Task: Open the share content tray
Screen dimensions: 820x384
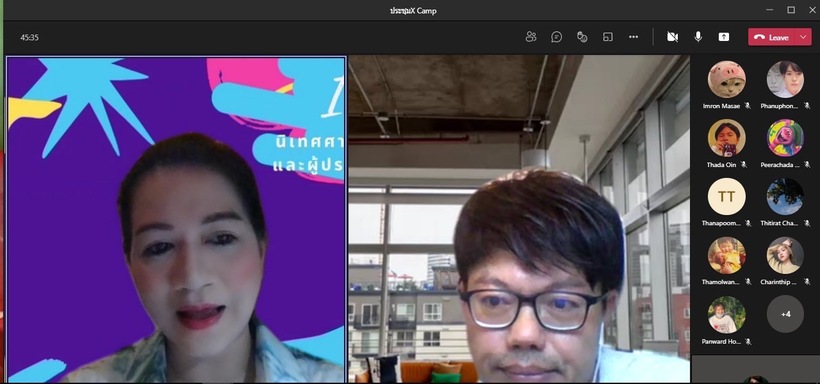Action: (x=724, y=37)
